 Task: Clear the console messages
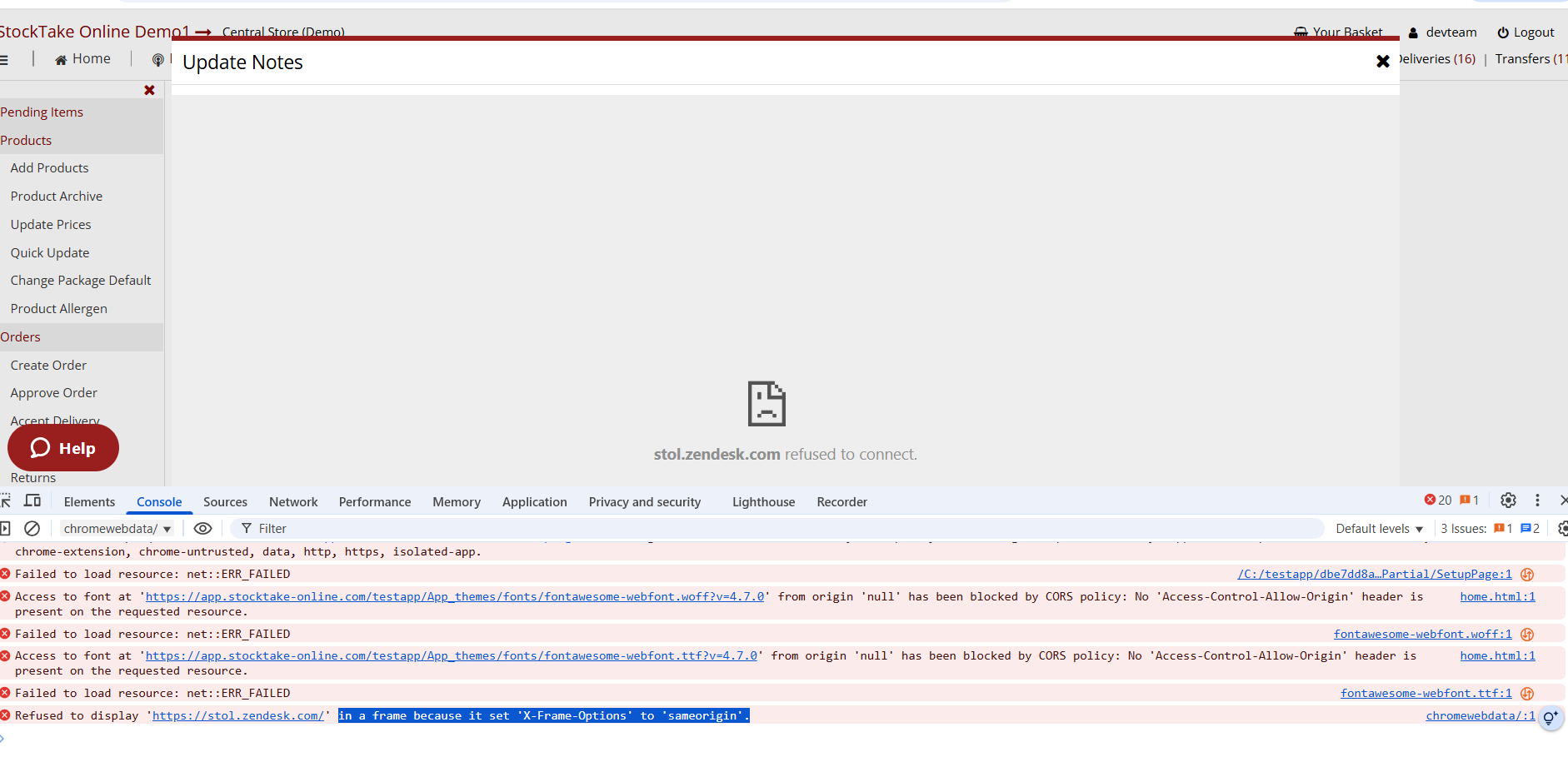tap(32, 528)
